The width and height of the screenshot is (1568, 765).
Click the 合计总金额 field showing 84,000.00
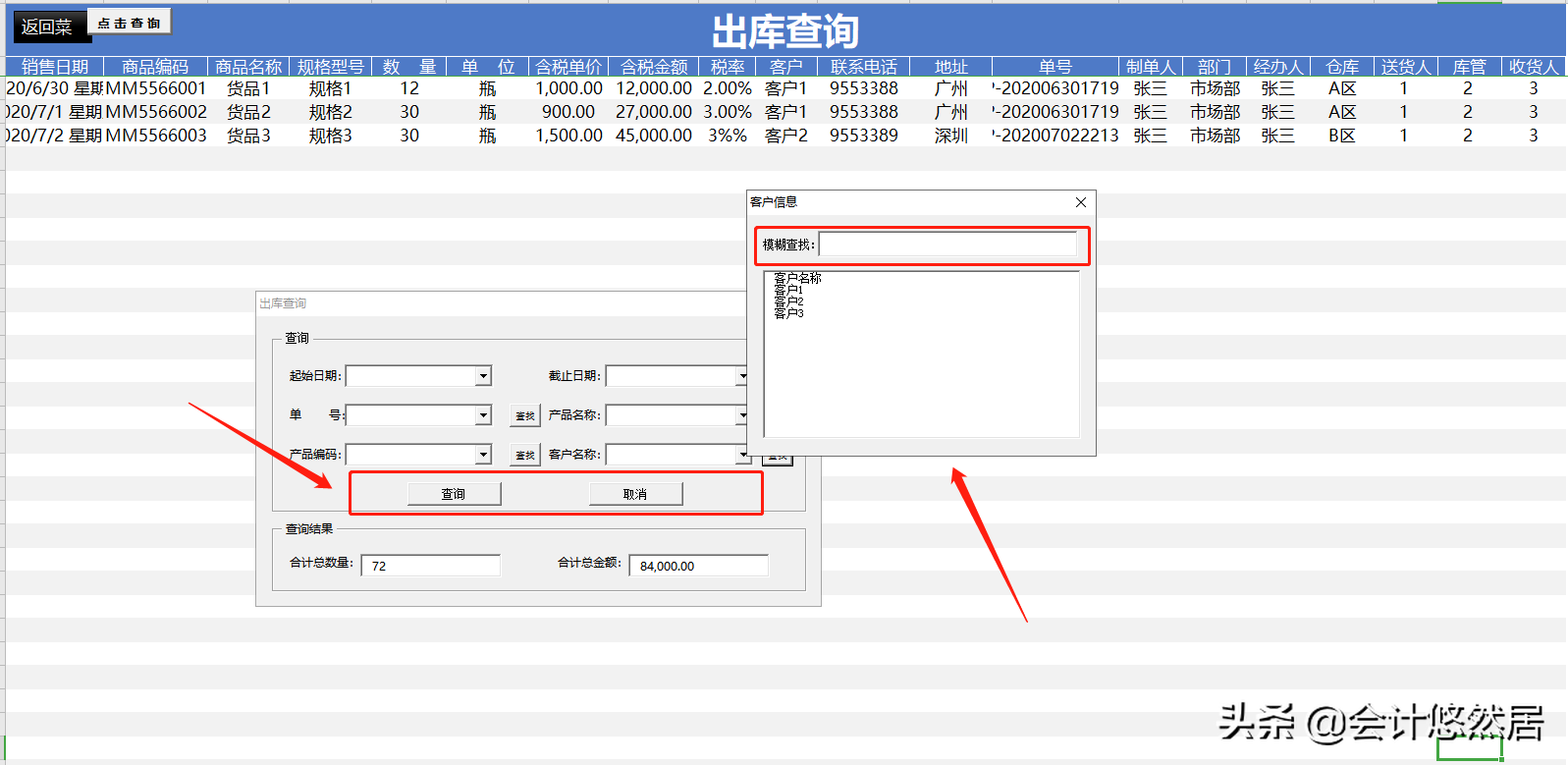[698, 566]
